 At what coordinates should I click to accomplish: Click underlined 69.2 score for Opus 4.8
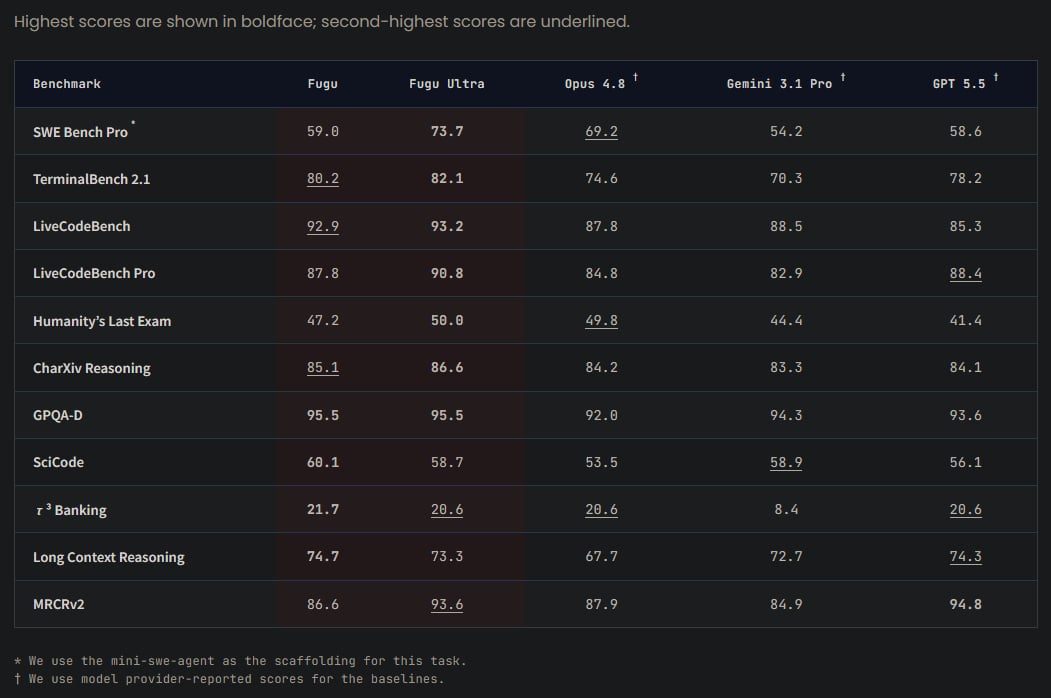[601, 131]
